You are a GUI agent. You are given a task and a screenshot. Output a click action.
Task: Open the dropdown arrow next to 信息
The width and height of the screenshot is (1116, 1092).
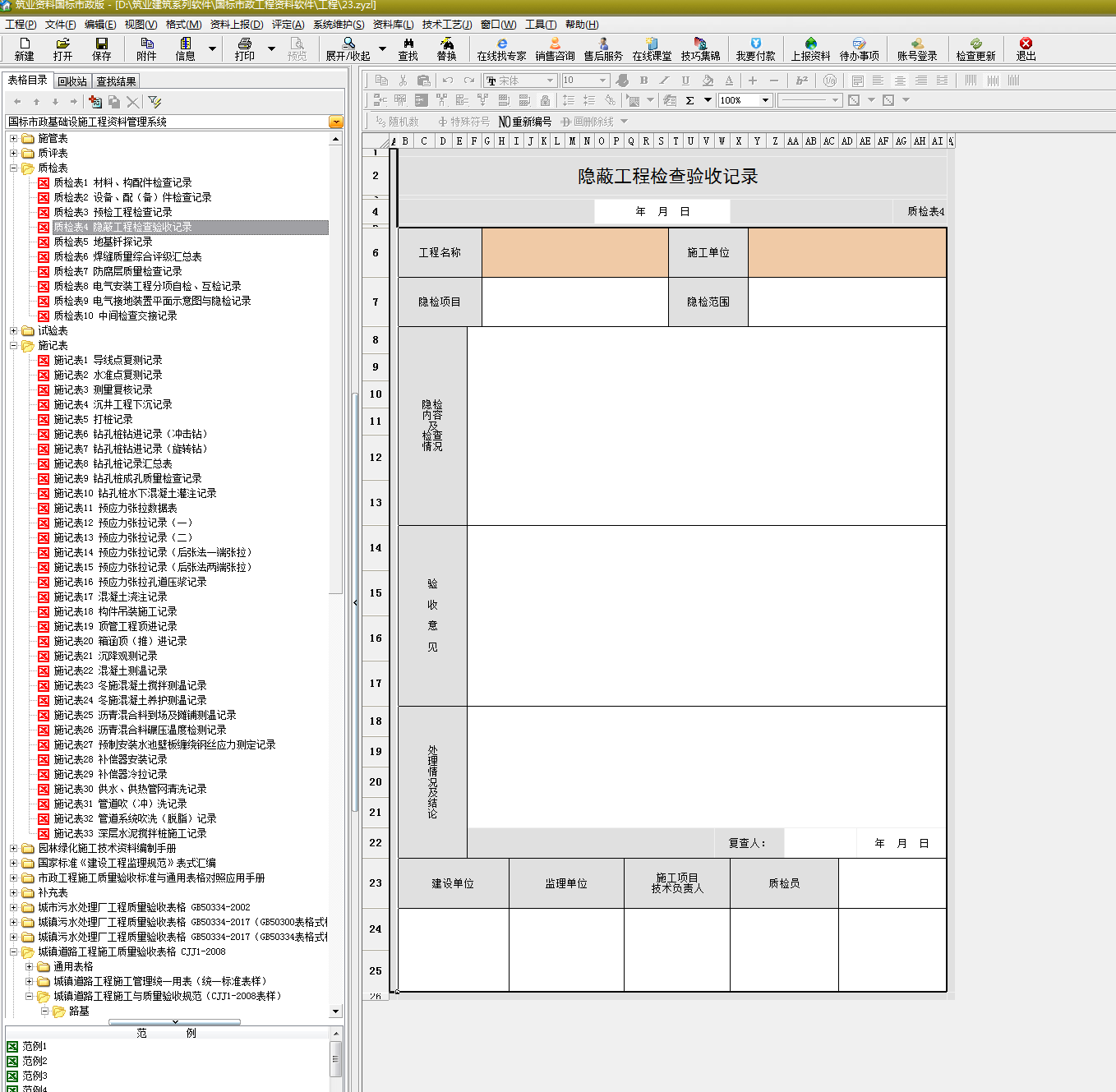pyautogui.click(x=212, y=49)
